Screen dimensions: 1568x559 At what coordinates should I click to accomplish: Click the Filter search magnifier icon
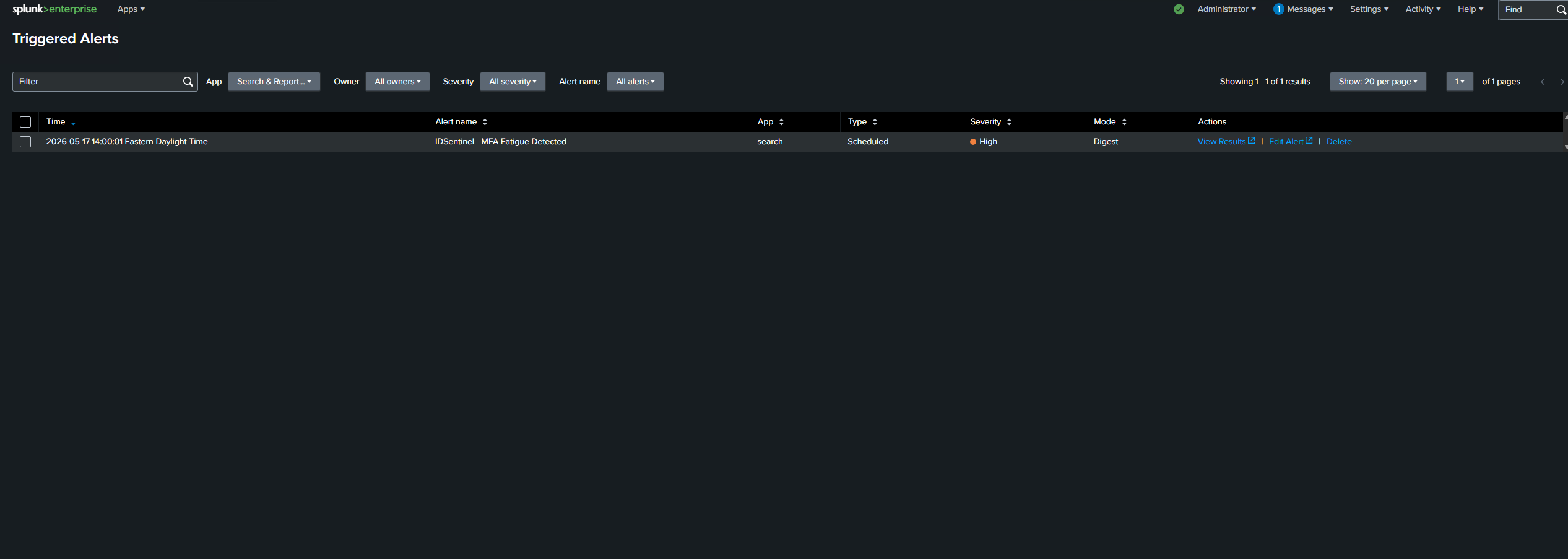(188, 82)
